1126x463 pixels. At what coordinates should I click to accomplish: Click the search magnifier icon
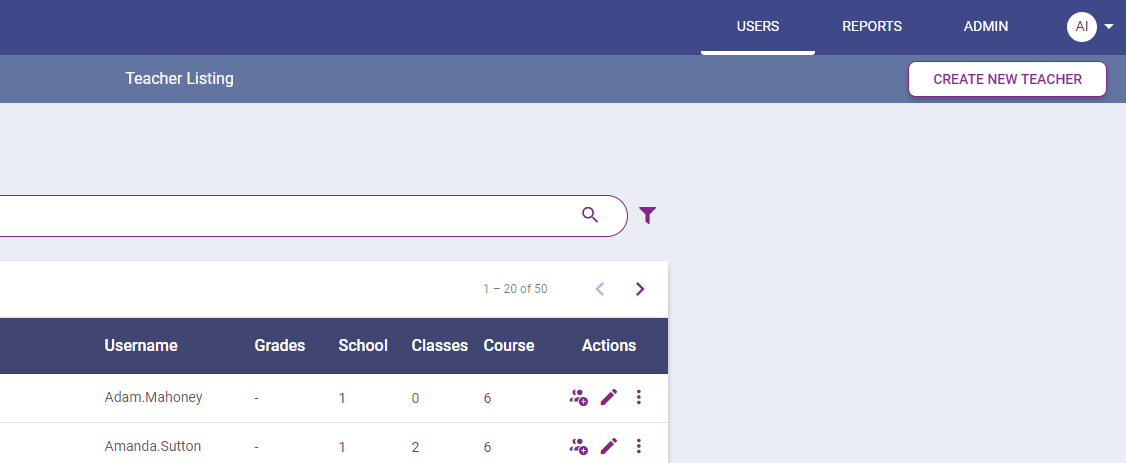590,215
